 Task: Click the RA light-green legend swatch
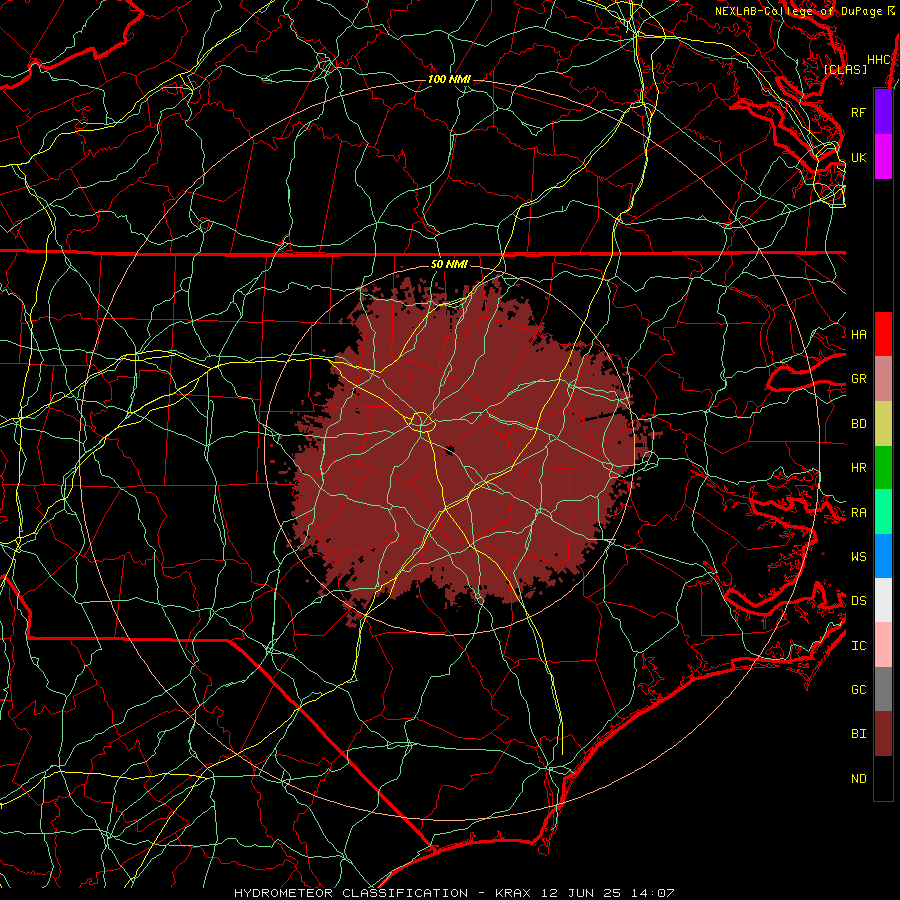[x=883, y=512]
